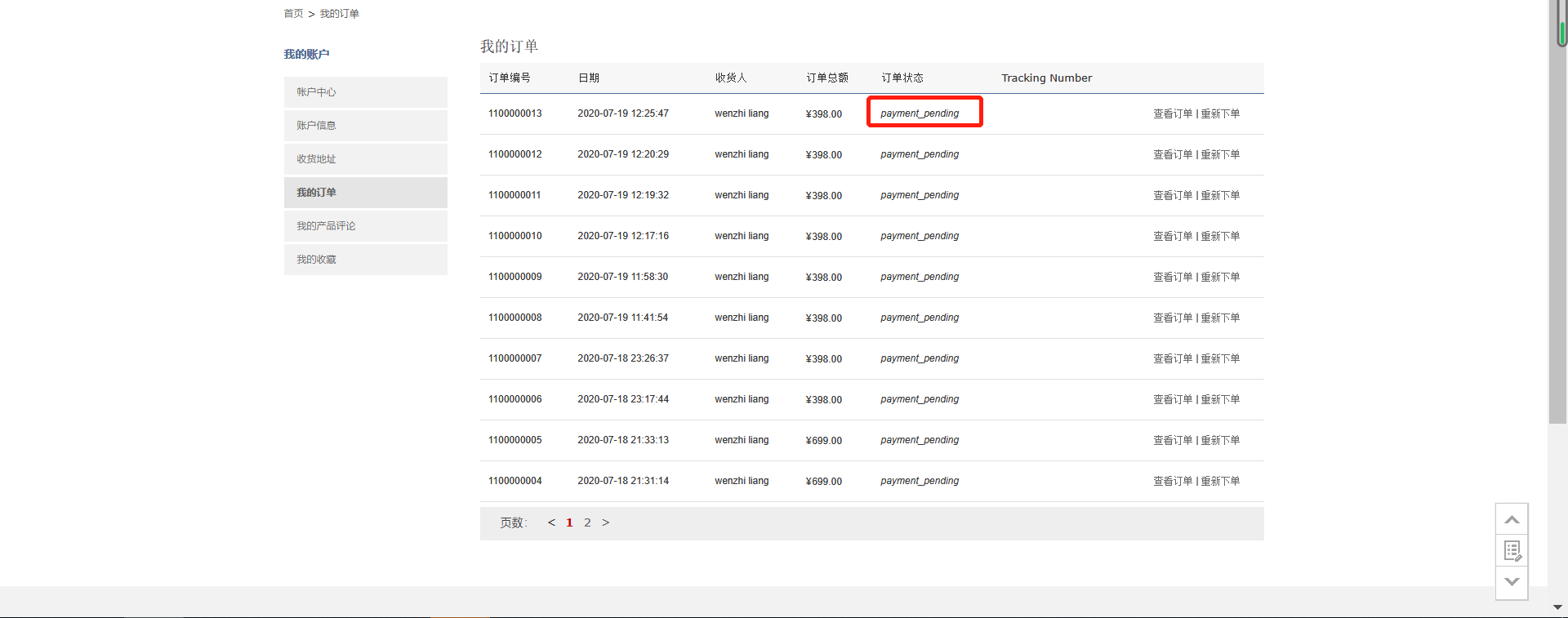Click order number 1100000013

(x=515, y=113)
